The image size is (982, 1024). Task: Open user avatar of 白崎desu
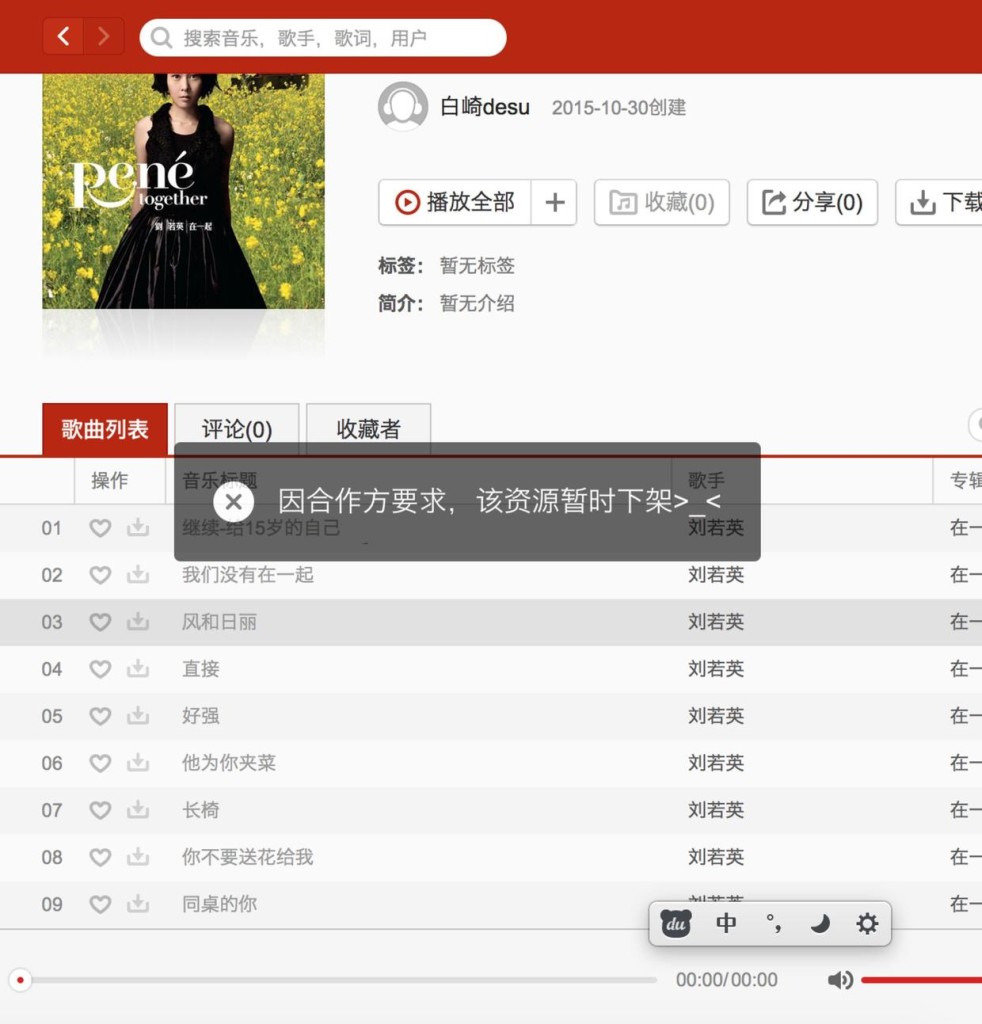click(403, 106)
